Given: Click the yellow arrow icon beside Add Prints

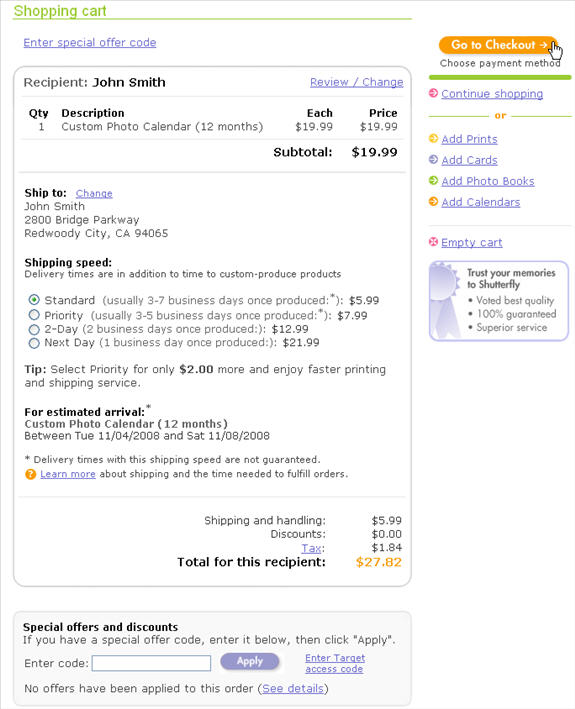Looking at the screenshot, I should click(433, 138).
